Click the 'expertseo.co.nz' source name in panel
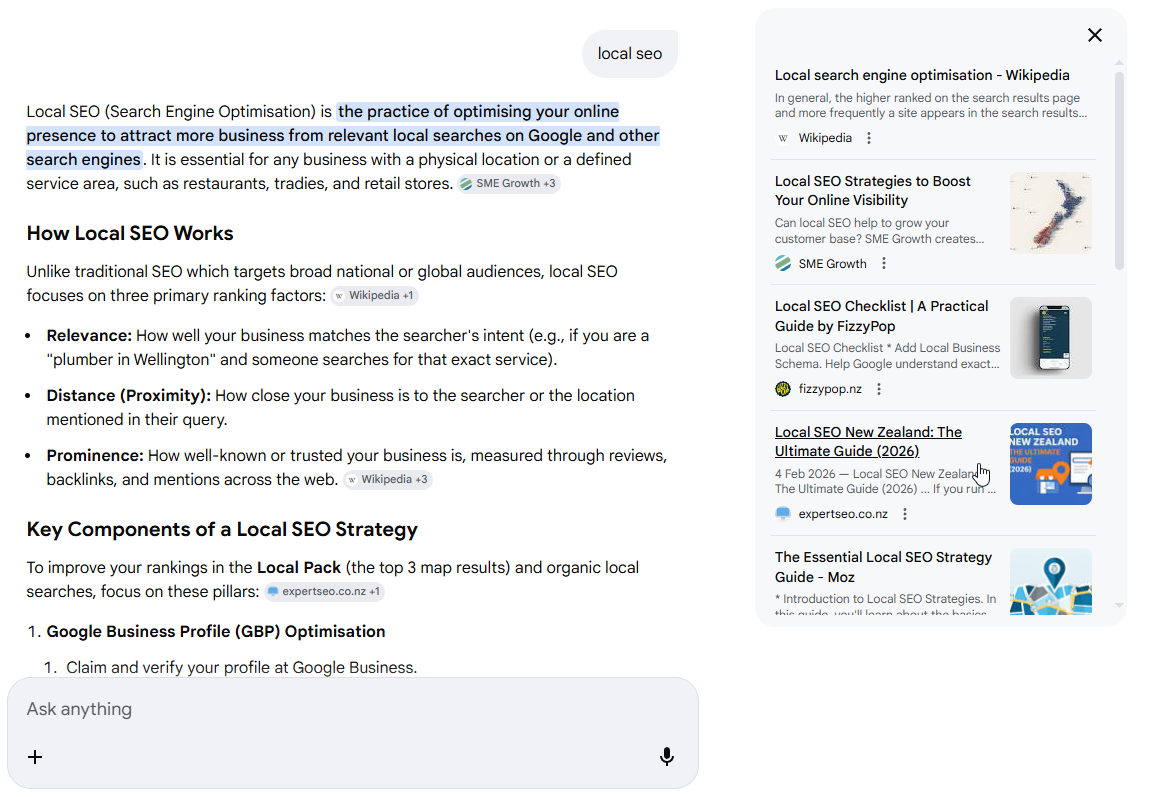 [843, 514]
